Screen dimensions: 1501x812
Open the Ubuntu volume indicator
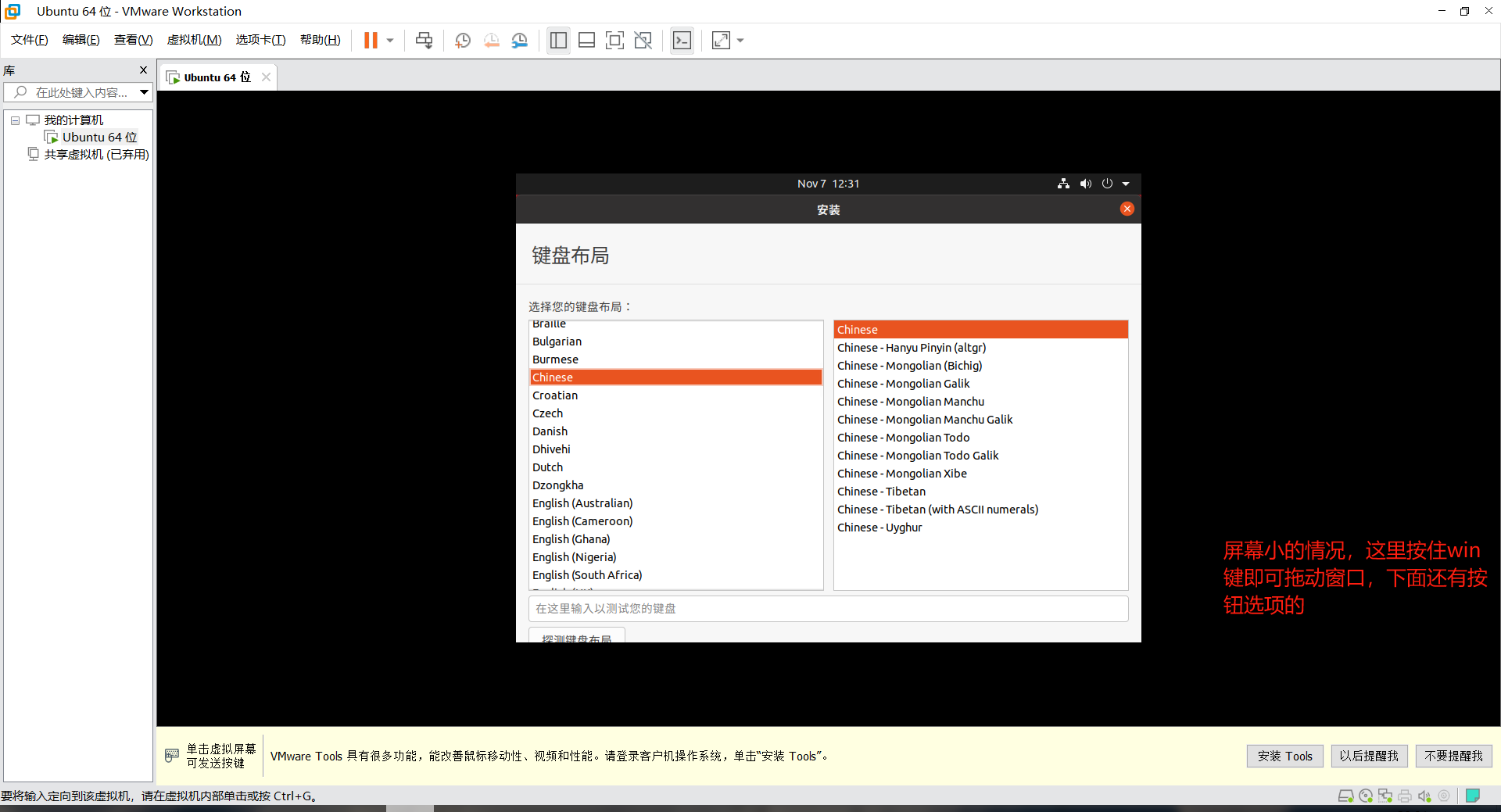pos(1085,184)
